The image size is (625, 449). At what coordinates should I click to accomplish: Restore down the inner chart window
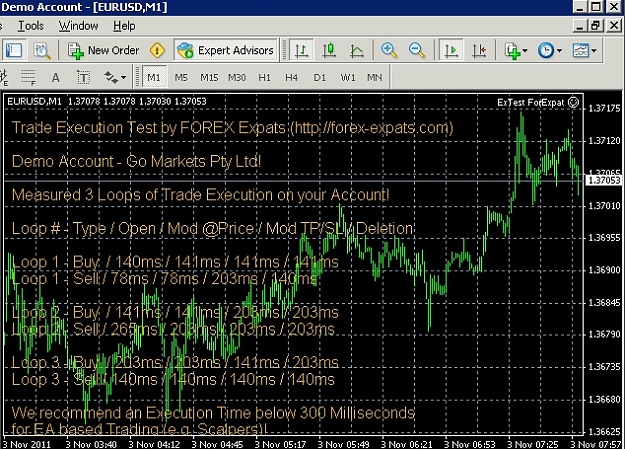595,26
